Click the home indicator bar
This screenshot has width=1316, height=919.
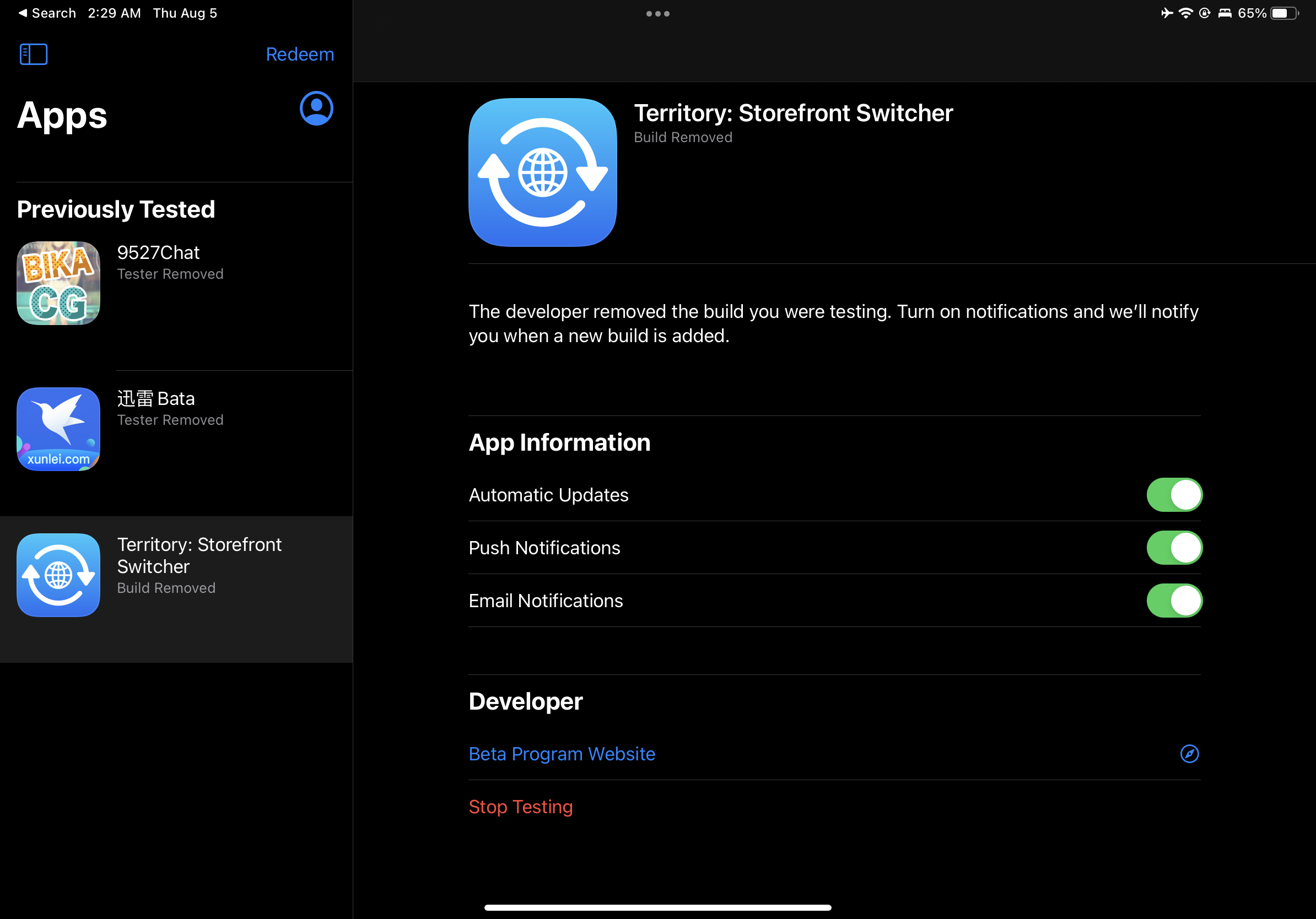click(657, 907)
